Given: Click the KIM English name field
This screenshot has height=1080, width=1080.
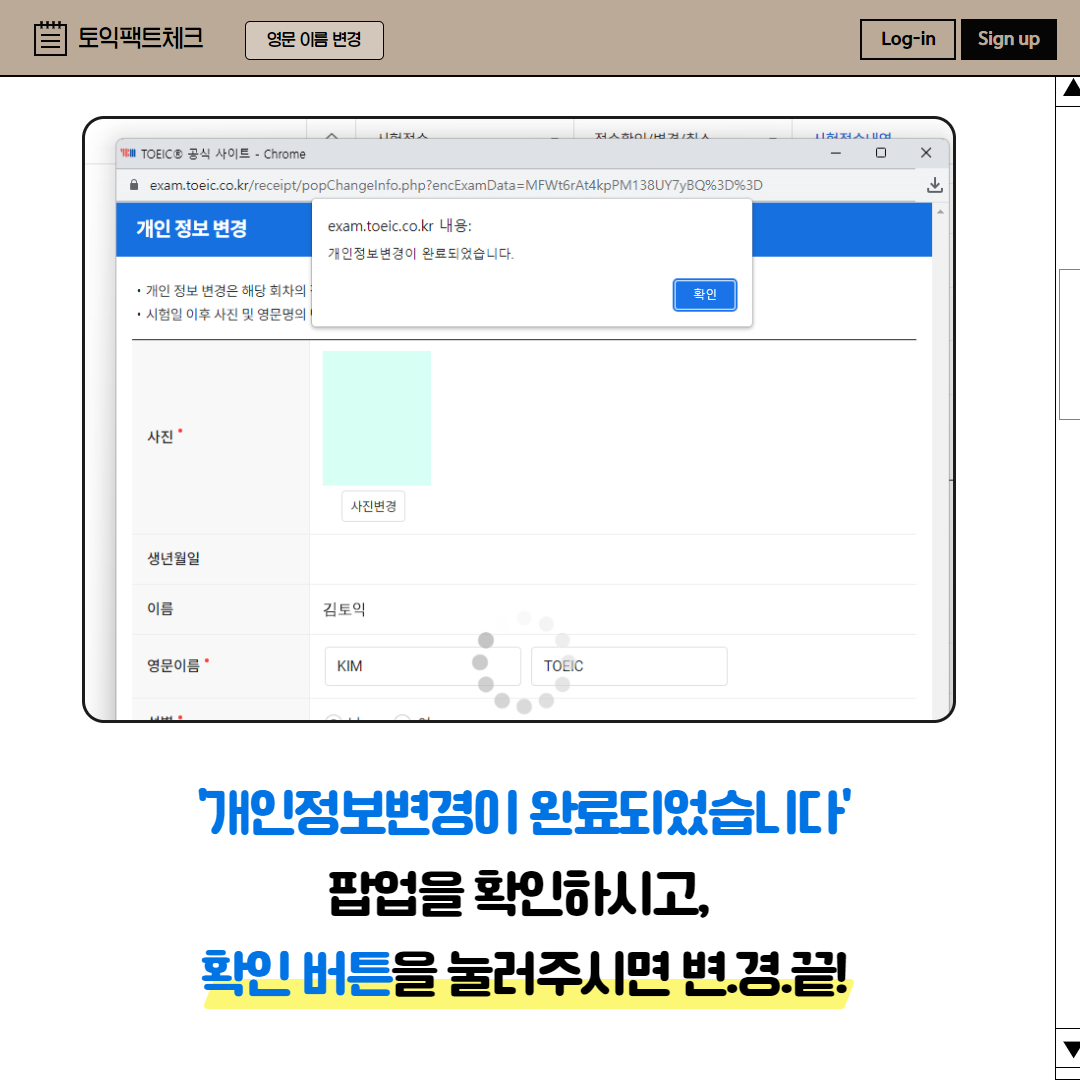Looking at the screenshot, I should [422, 666].
